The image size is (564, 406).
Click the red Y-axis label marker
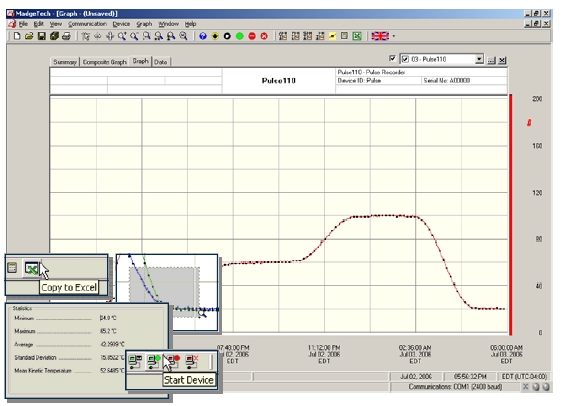pos(529,123)
